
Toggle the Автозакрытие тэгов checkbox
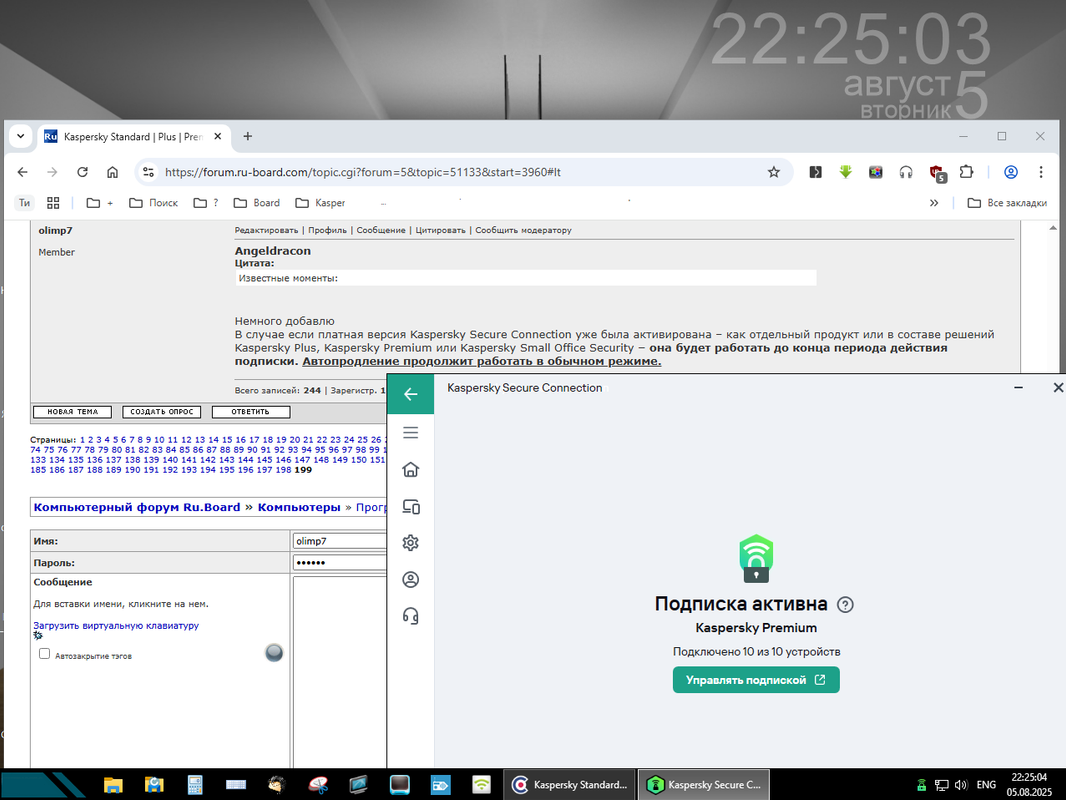click(44, 654)
